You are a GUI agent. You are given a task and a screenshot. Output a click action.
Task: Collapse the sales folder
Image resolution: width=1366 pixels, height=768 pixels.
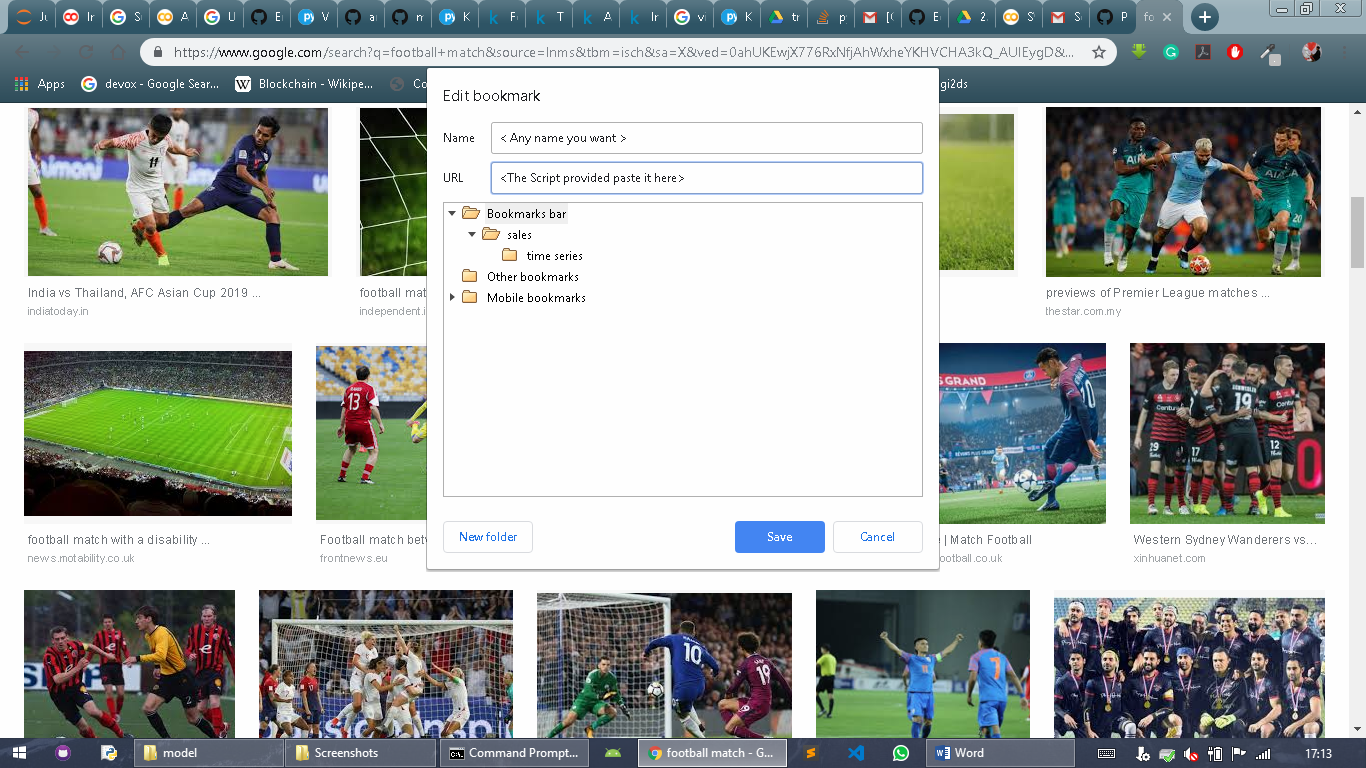coord(471,234)
